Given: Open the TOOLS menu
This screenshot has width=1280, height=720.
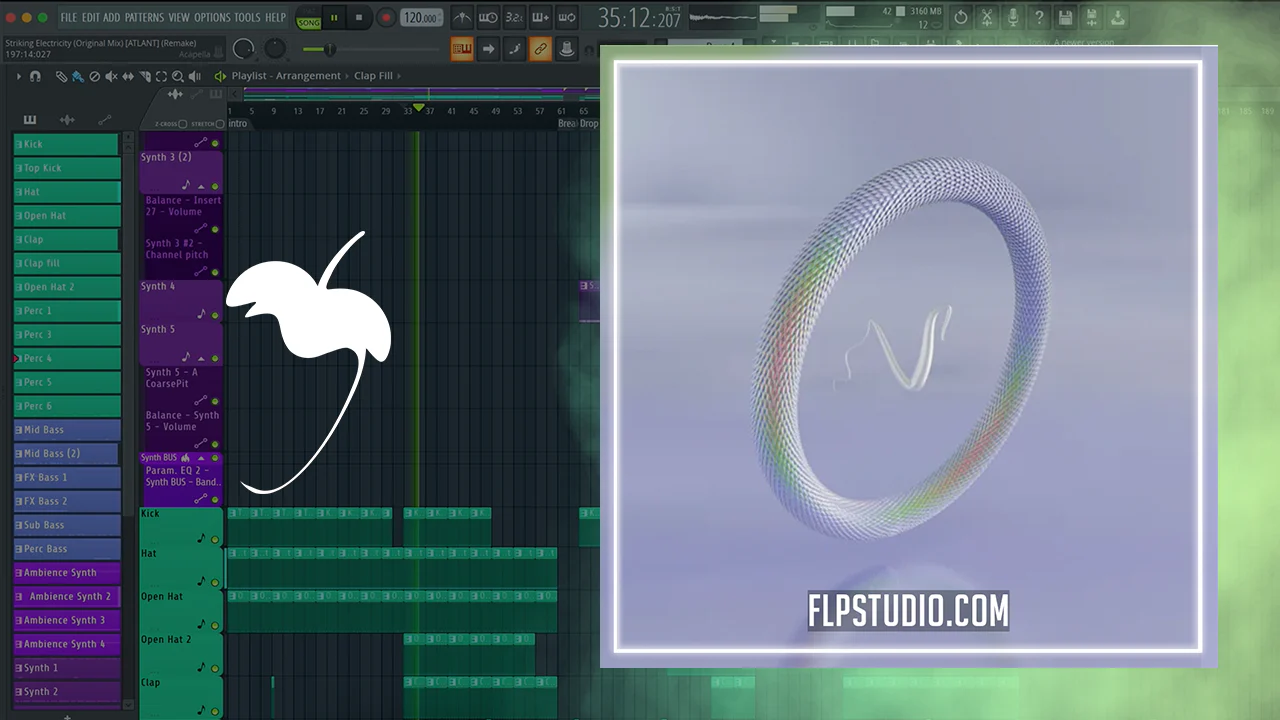Looking at the screenshot, I should click(x=247, y=18).
